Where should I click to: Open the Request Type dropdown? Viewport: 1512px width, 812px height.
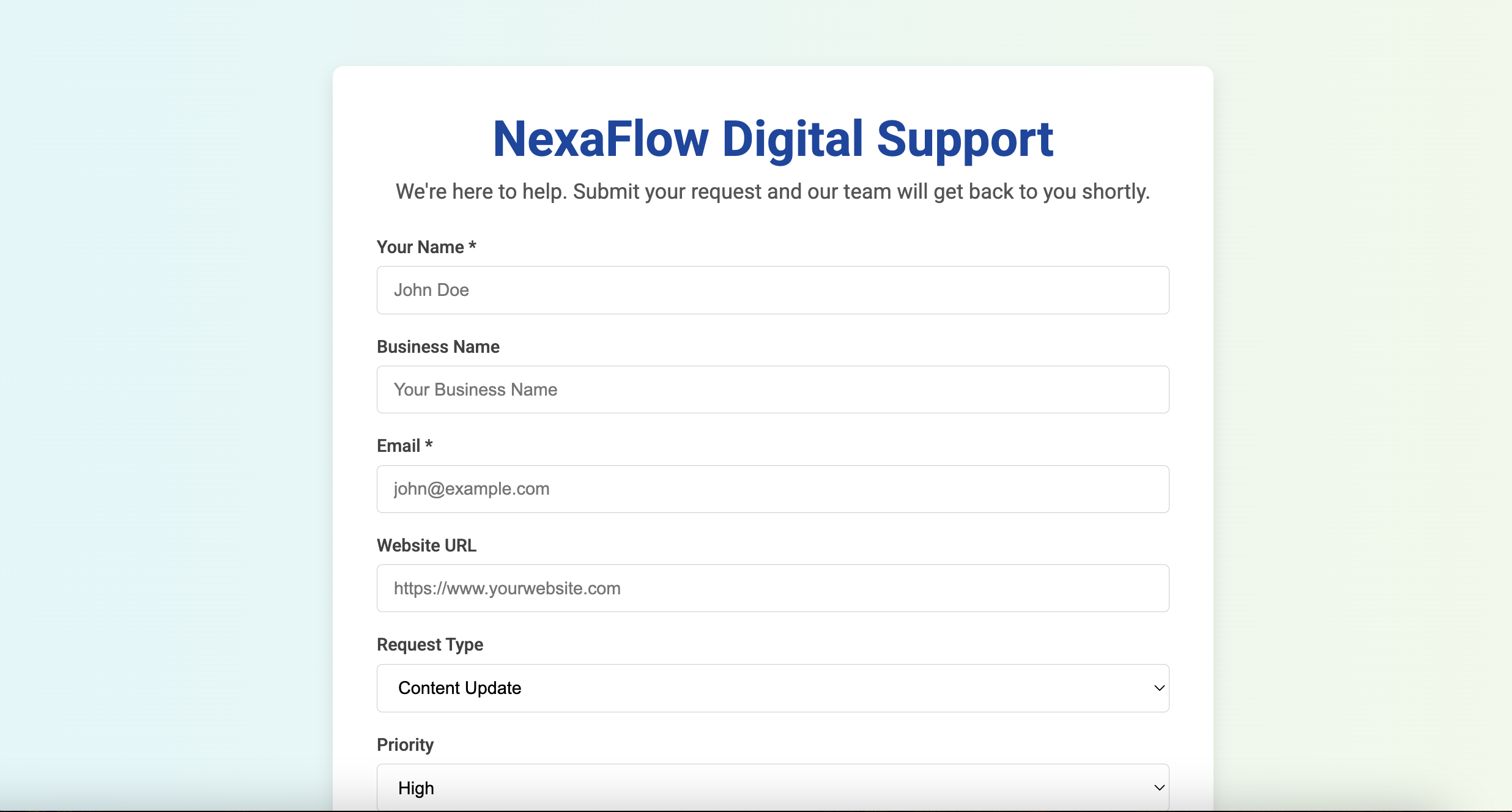pos(773,688)
